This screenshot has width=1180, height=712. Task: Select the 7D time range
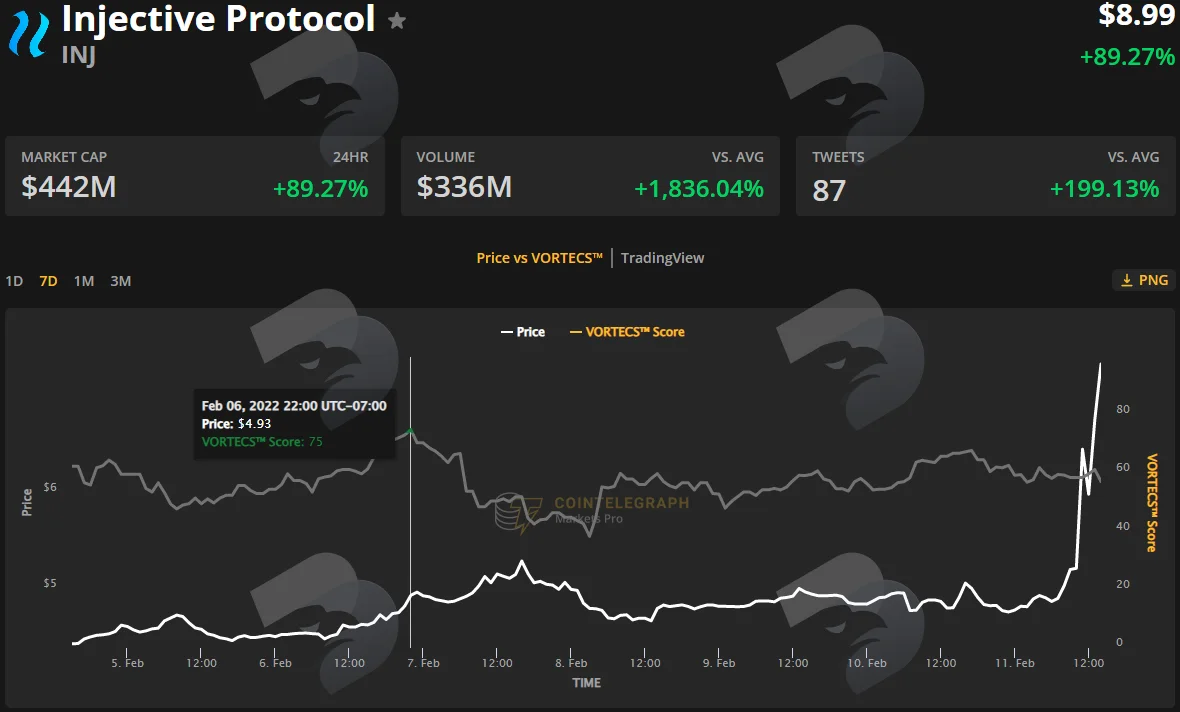click(48, 281)
